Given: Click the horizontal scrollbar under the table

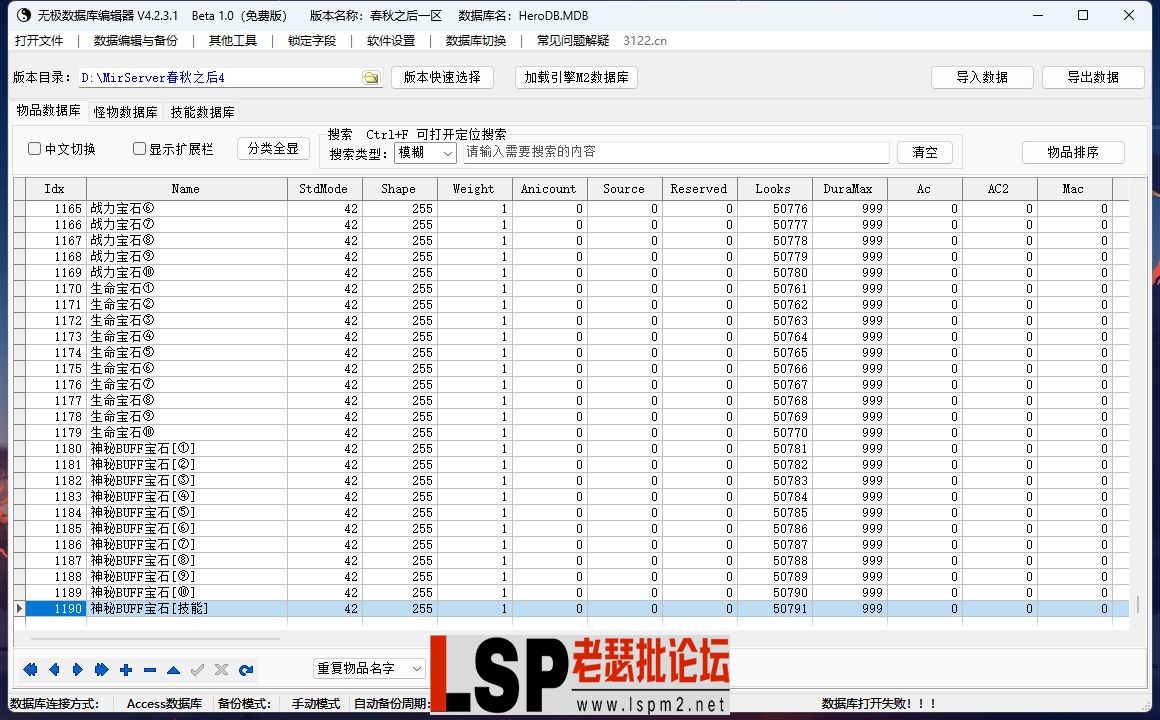Looking at the screenshot, I should [155, 638].
